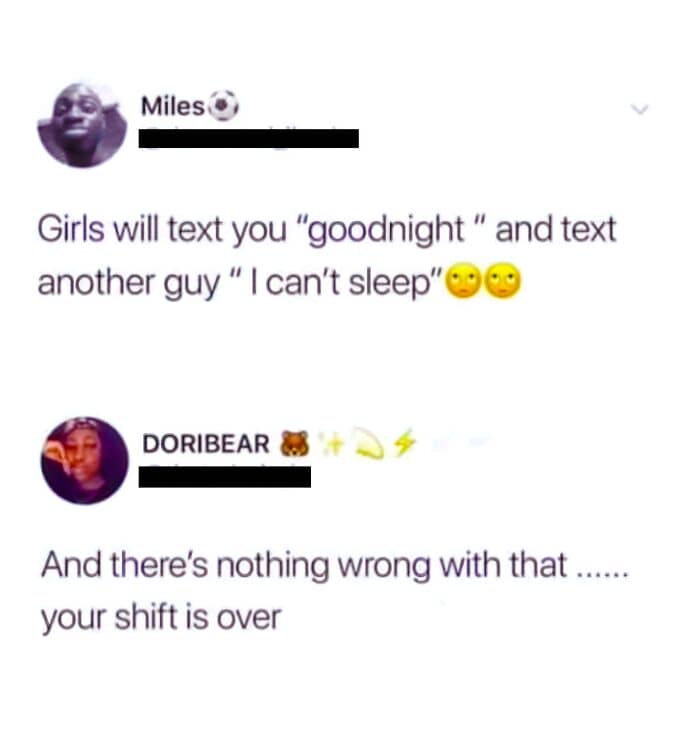The width and height of the screenshot is (700, 746).
Task: Click the soccer ball emoji beside Miles
Action: coord(224,106)
